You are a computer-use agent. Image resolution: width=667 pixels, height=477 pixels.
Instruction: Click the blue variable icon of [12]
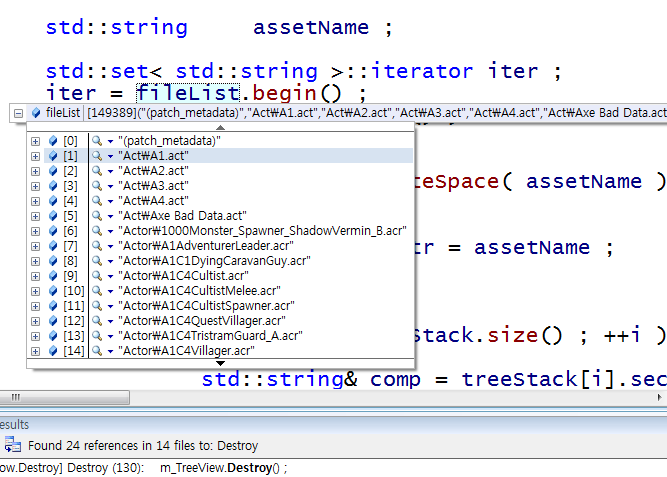(x=53, y=320)
